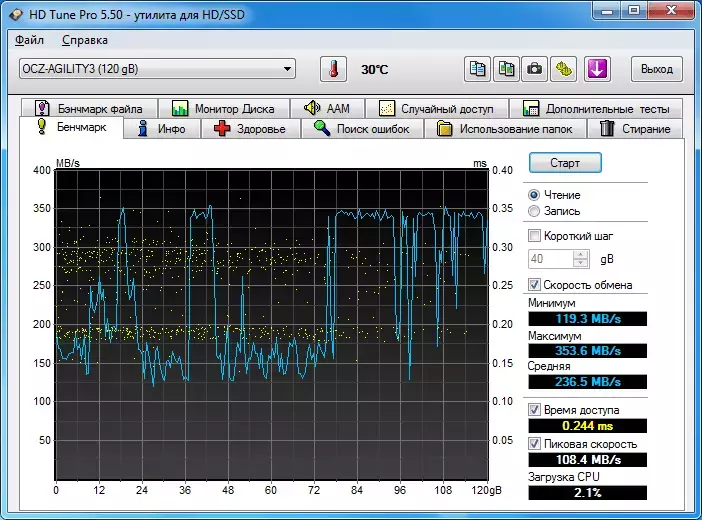Select the Бенчмарк tab
Image resolution: width=702 pixels, height=520 pixels.
pos(72,127)
